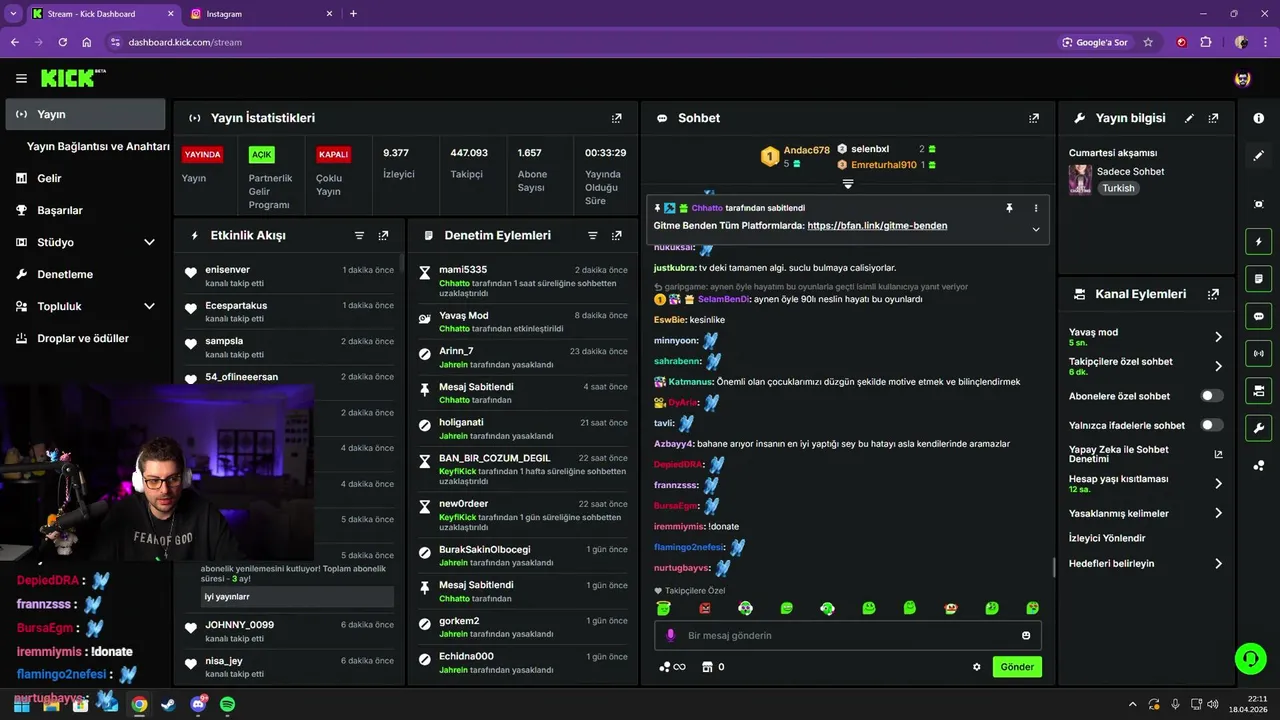Open the pinned message three-dot options
The image size is (1280, 720).
[1036, 208]
